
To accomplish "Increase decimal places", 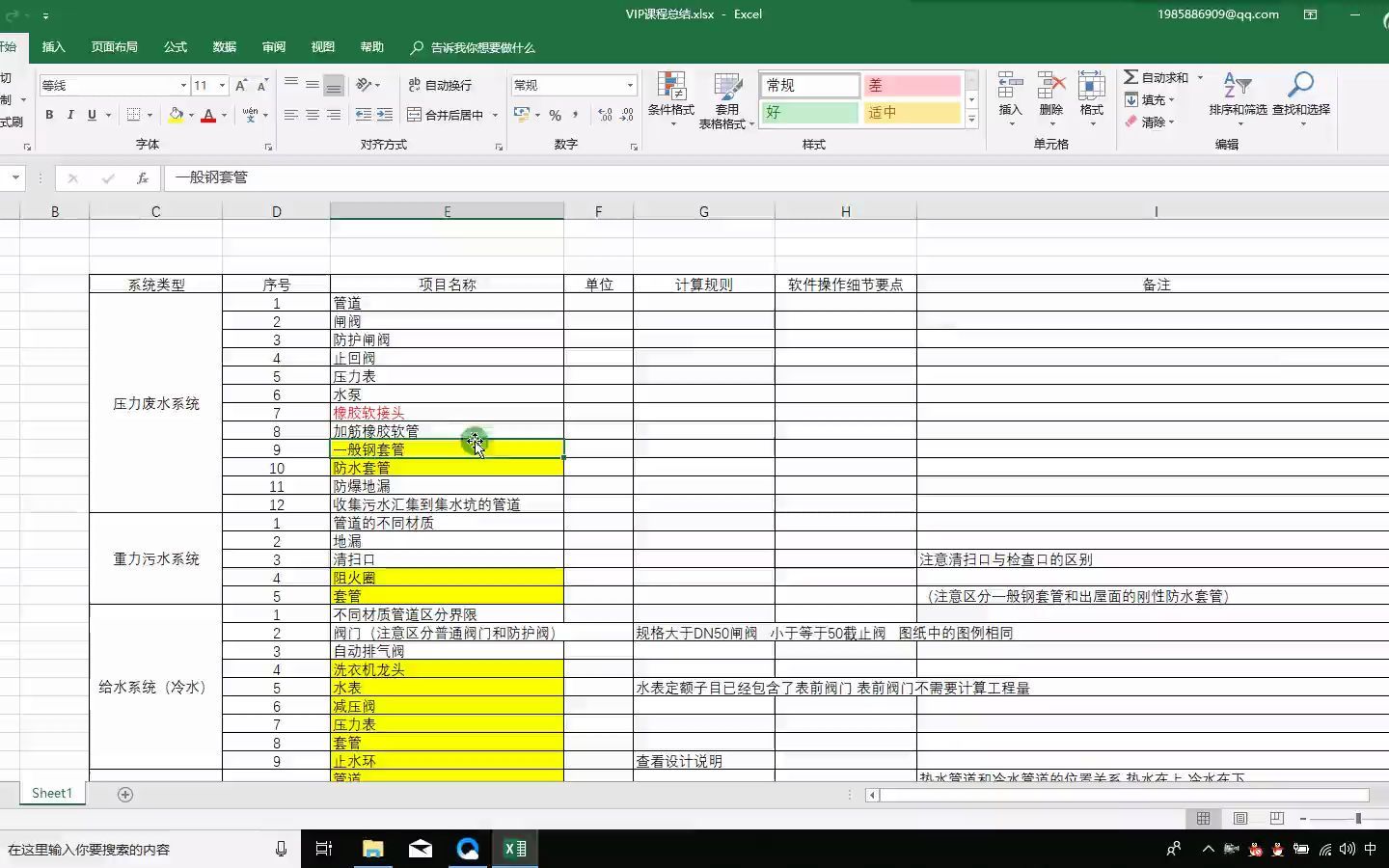I will pyautogui.click(x=605, y=115).
